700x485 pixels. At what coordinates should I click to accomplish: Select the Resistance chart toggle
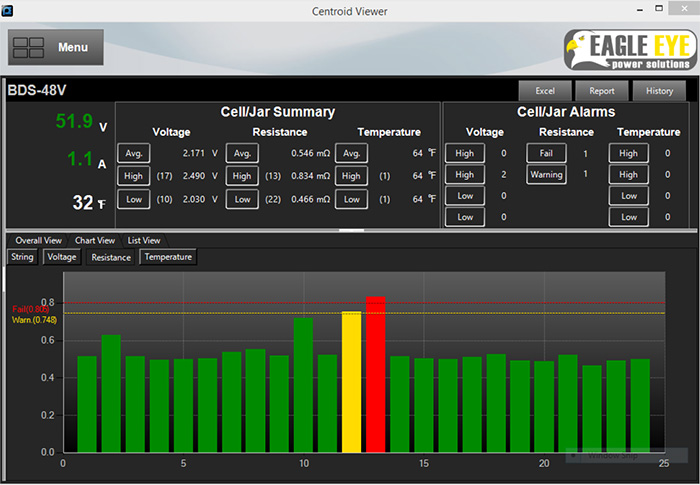[x=111, y=257]
